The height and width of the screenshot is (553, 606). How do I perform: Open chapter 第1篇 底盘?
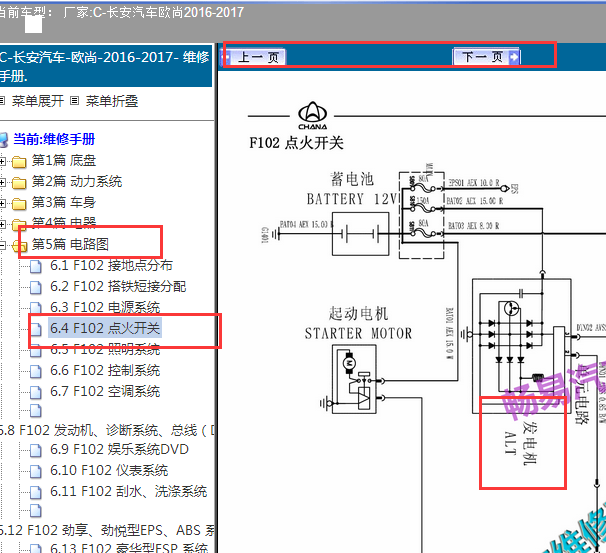pyautogui.click(x=64, y=160)
